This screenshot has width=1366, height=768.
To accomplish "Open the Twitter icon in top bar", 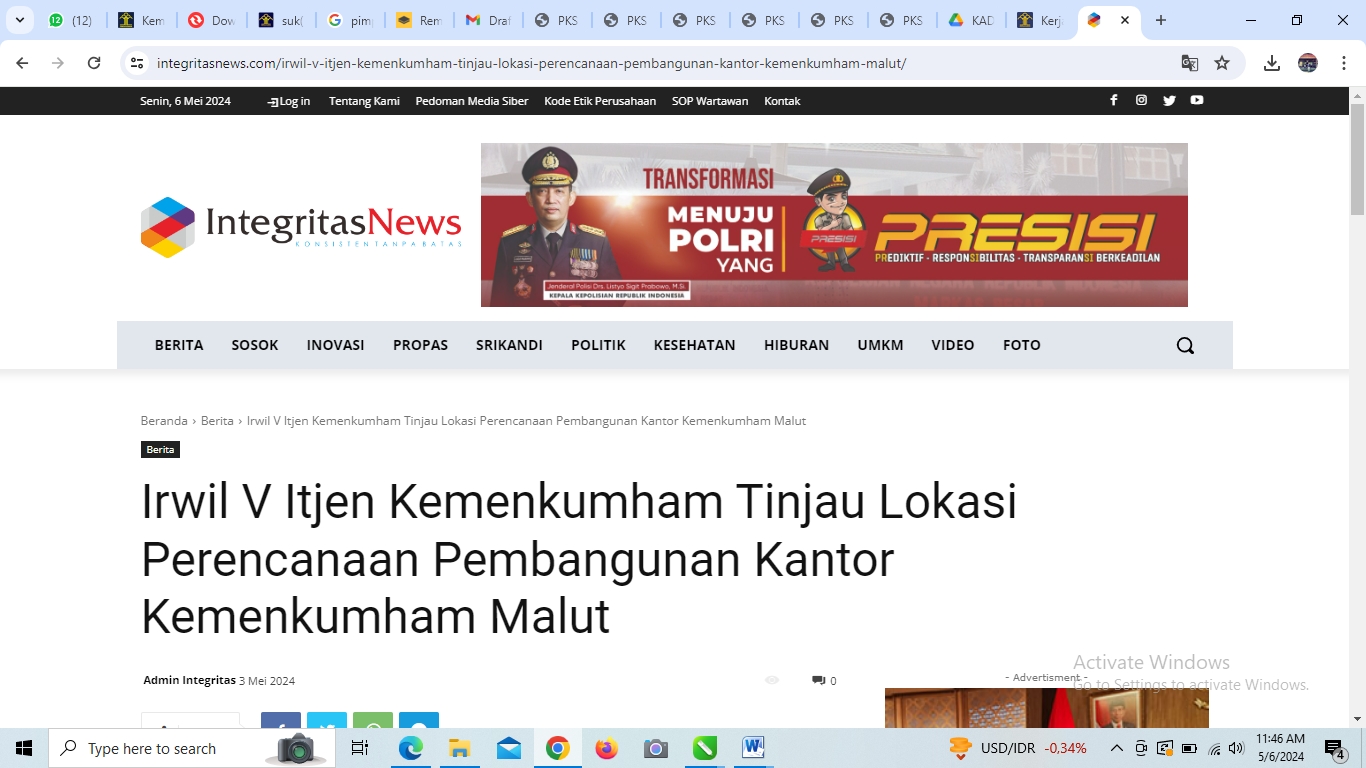I will click(1169, 100).
